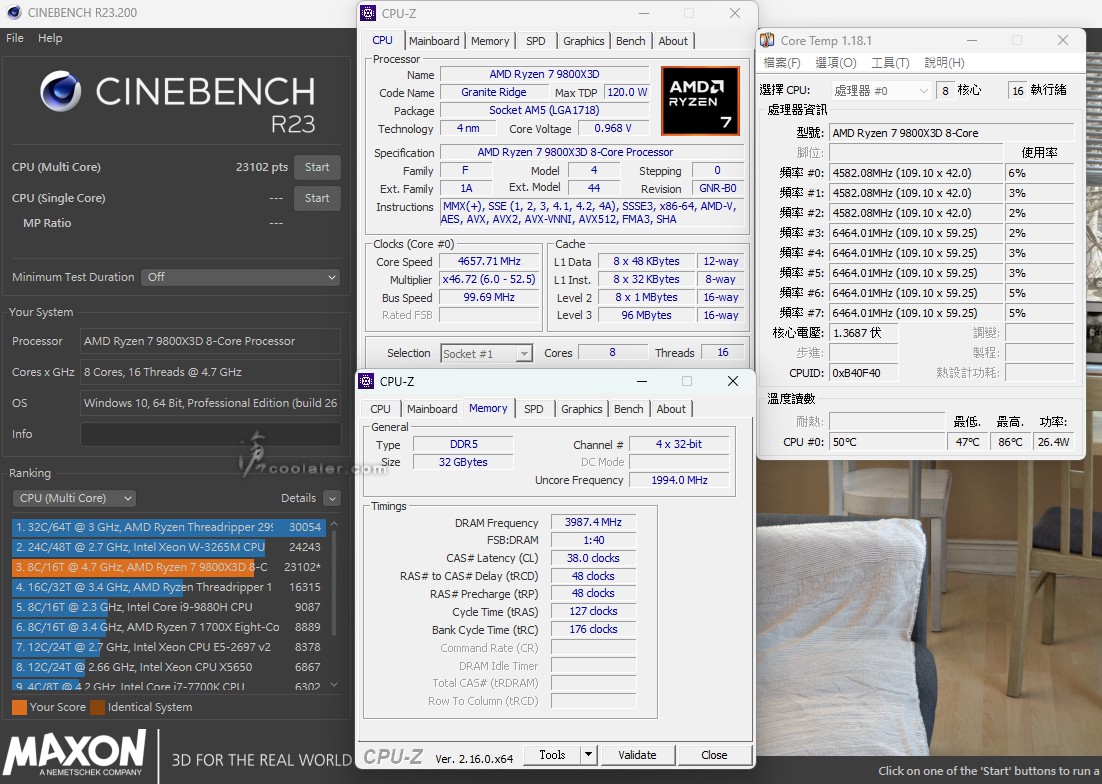Click the CPU-Z icon in Memory window title bar

(366, 381)
